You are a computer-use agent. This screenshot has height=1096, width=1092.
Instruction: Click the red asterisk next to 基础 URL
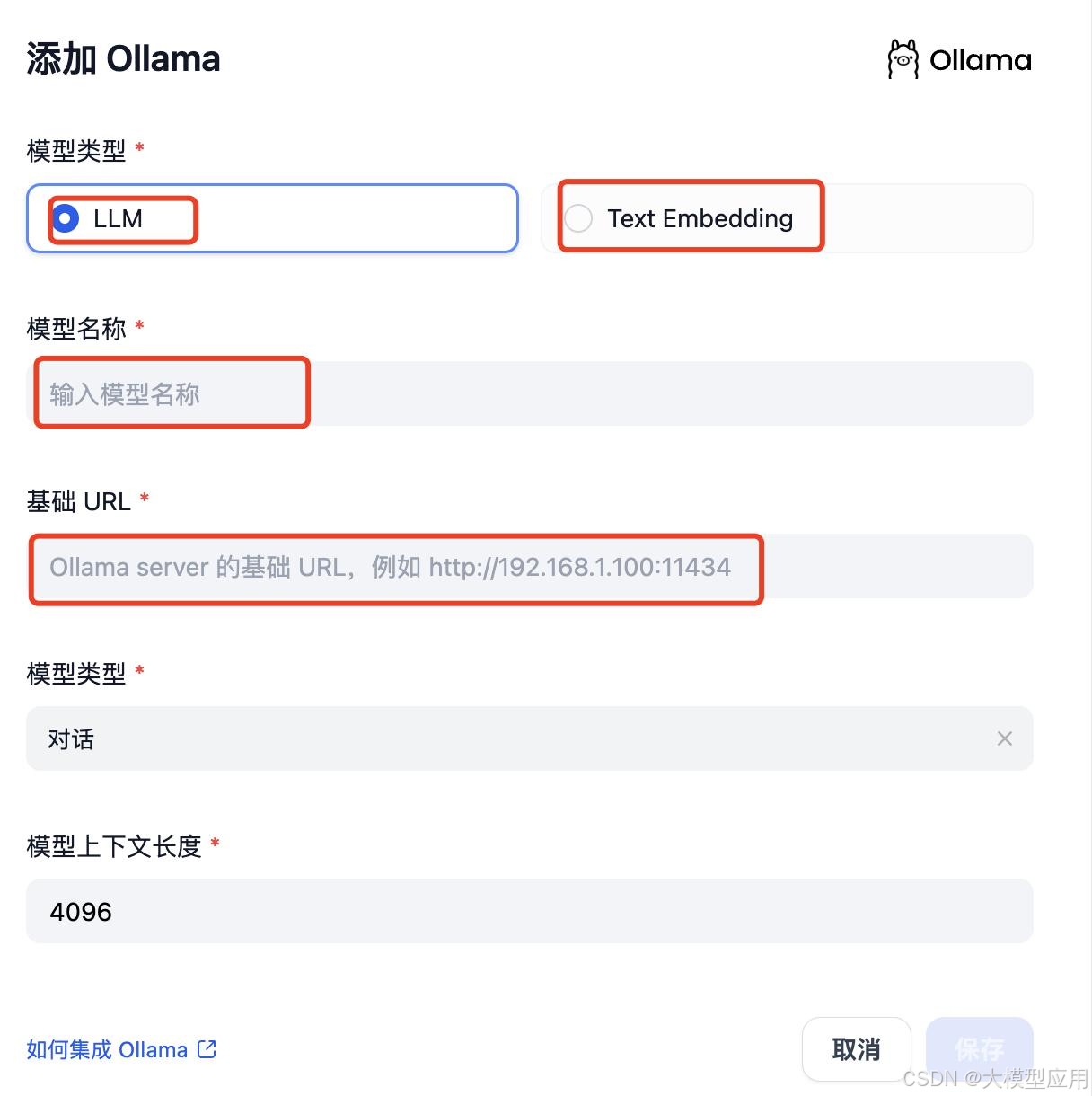(145, 497)
